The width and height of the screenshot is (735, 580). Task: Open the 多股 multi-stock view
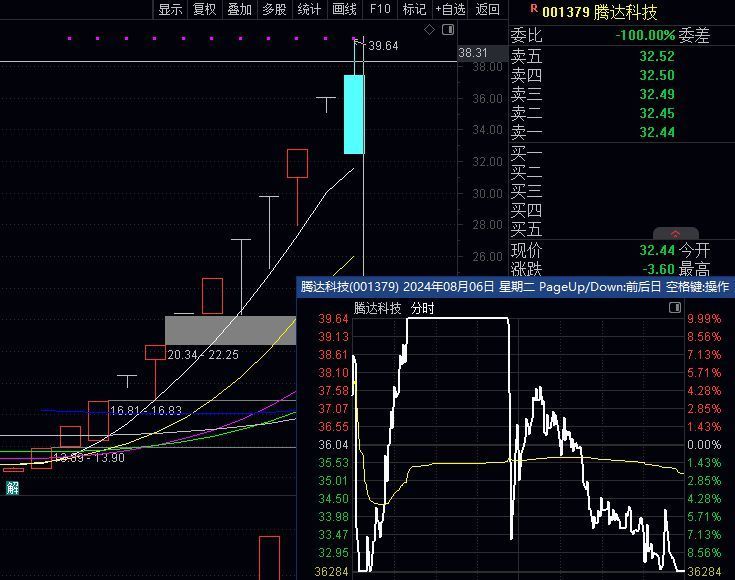coord(274,9)
